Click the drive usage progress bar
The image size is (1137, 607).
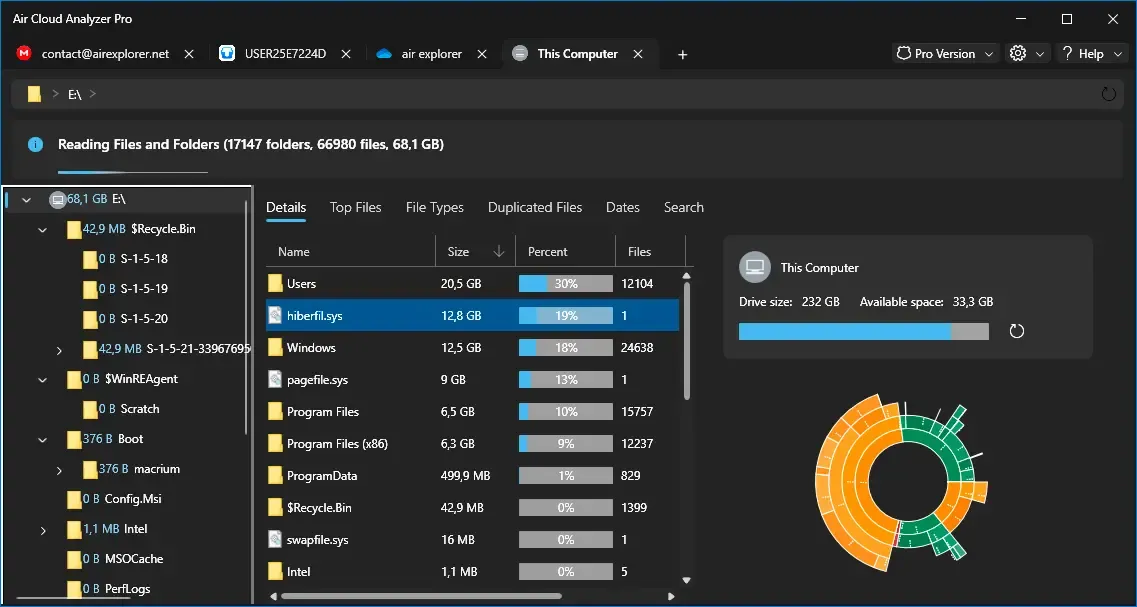[864, 331]
